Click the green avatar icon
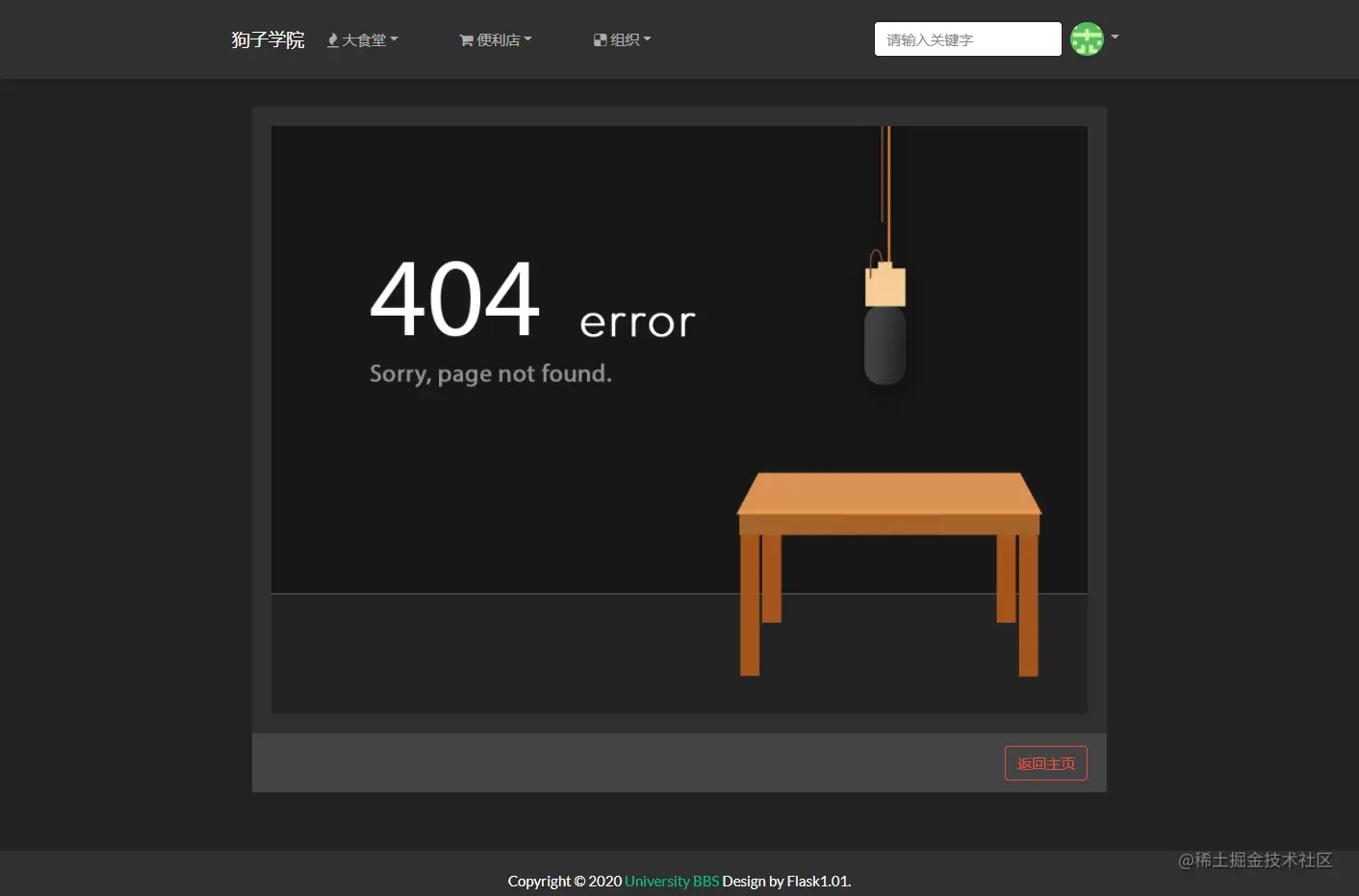Viewport: 1359px width, 896px height. tap(1087, 38)
